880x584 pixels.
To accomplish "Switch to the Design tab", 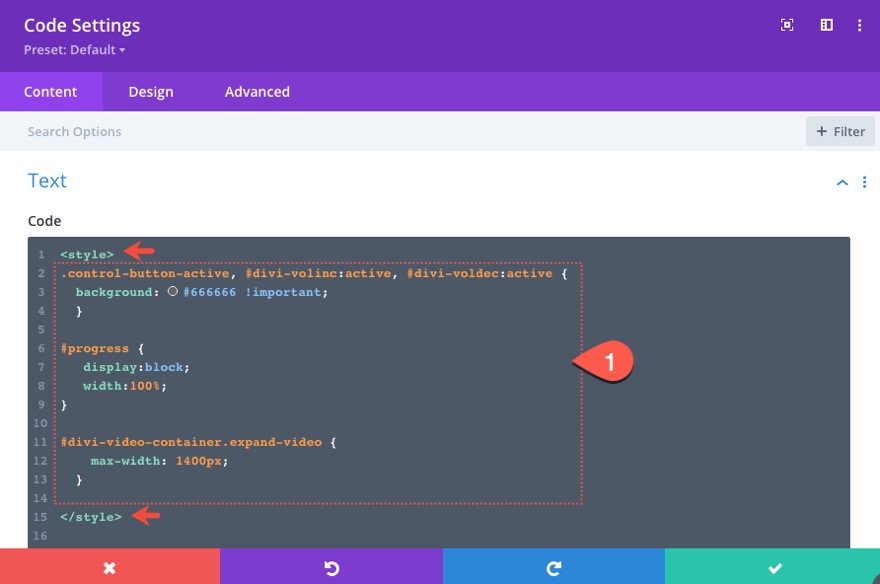I will [x=150, y=91].
